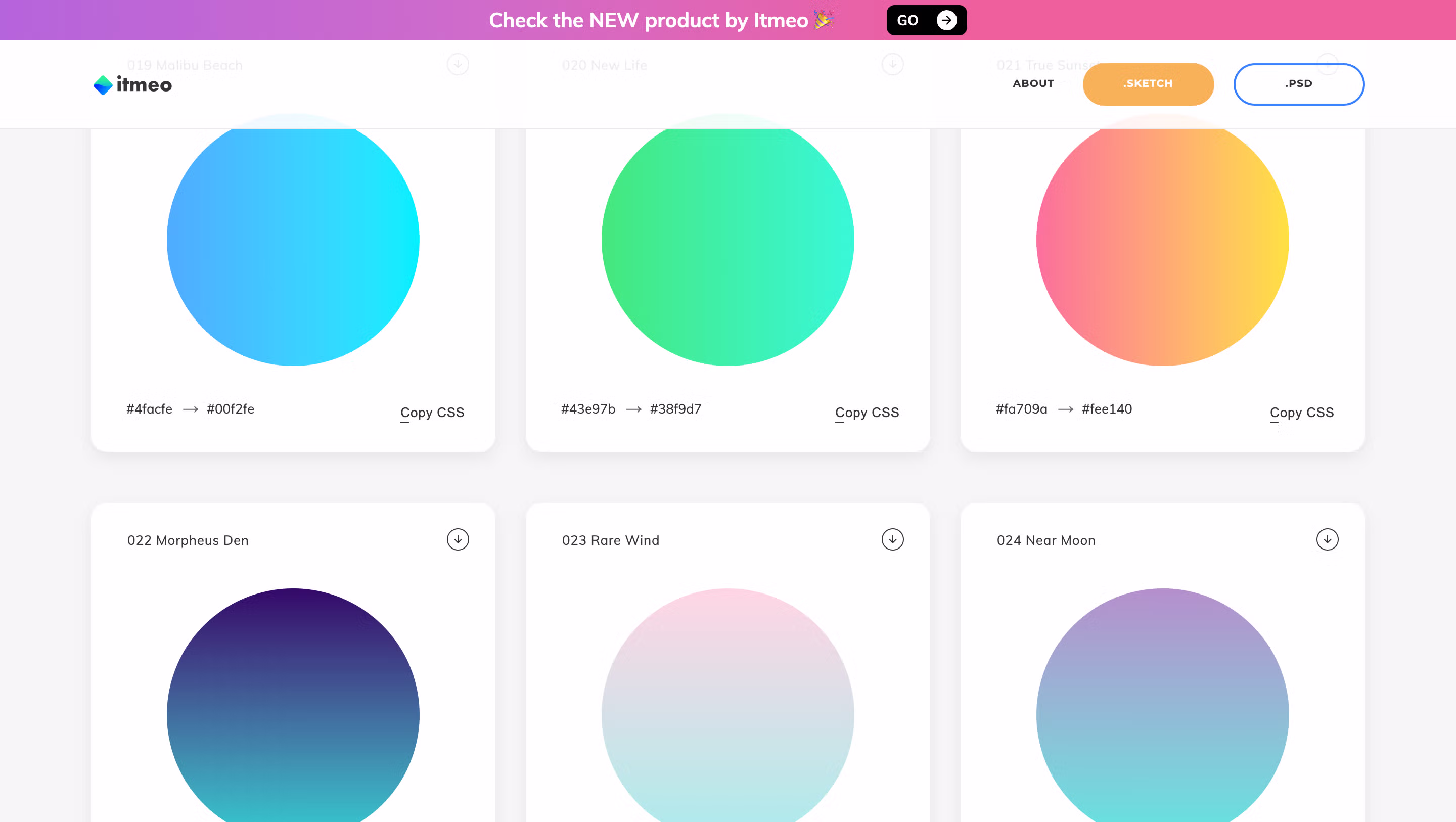Click the hex code #fee140
This screenshot has height=822, width=1456.
click(x=1107, y=409)
